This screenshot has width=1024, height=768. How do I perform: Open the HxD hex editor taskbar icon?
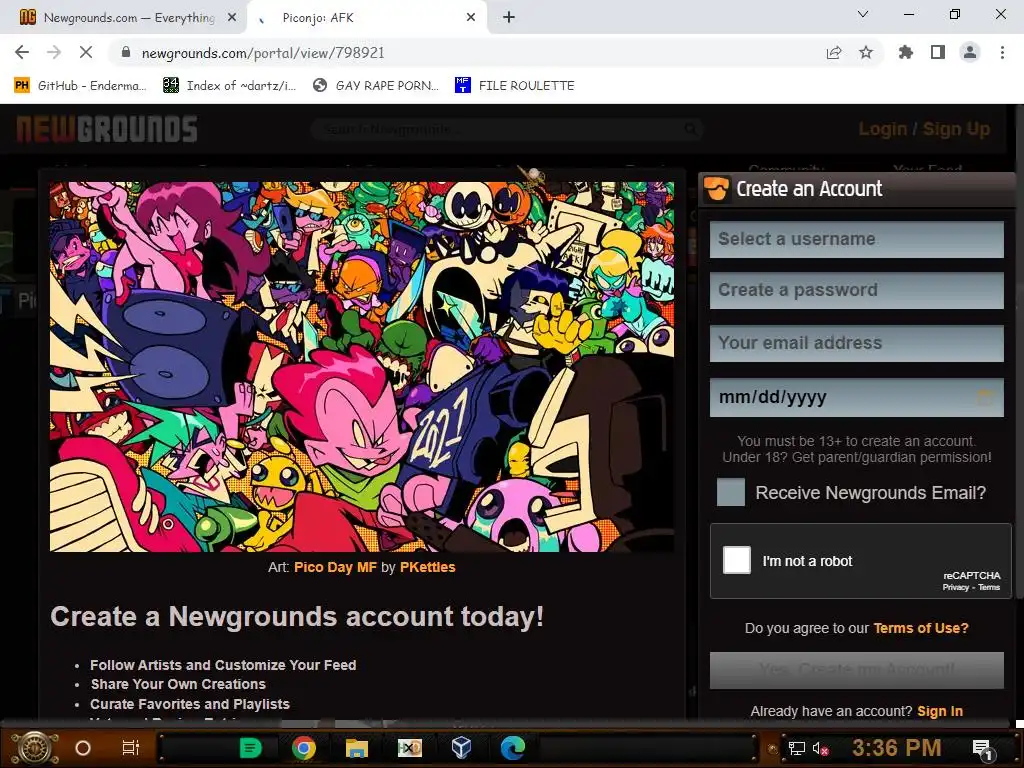(409, 748)
